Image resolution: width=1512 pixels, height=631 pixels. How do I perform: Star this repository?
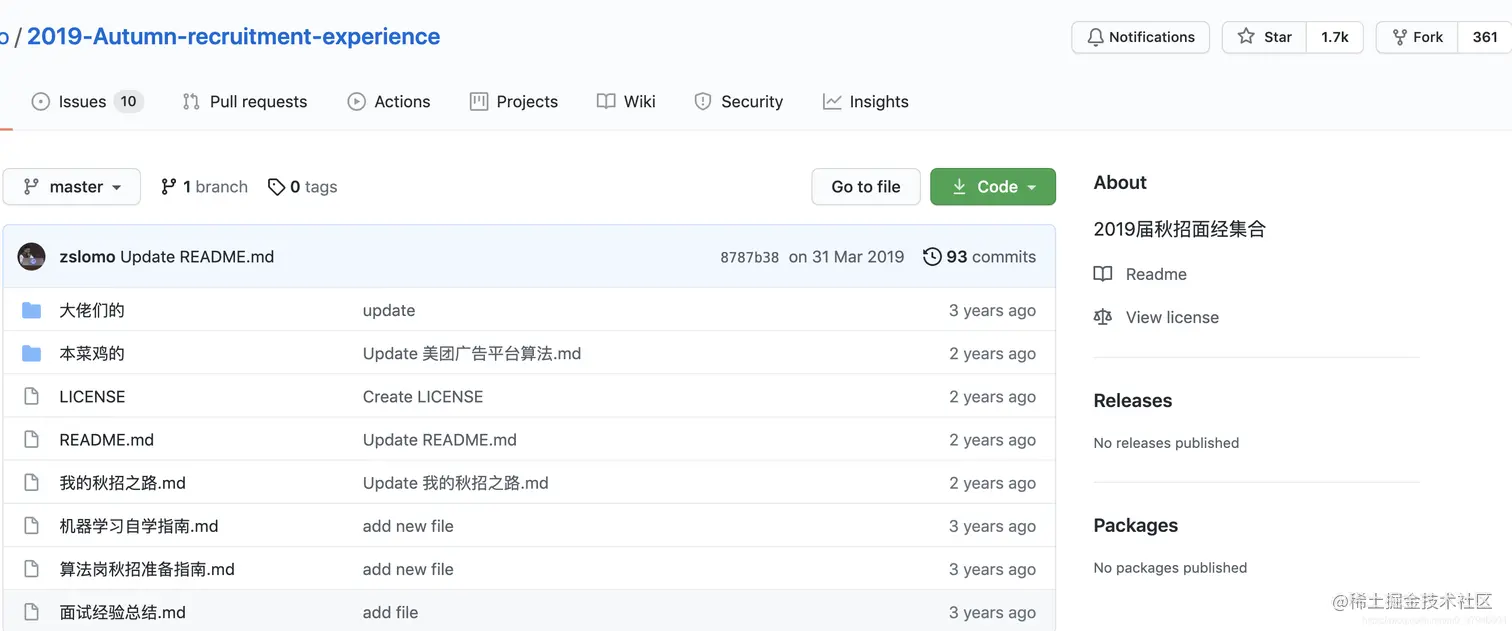[1265, 37]
